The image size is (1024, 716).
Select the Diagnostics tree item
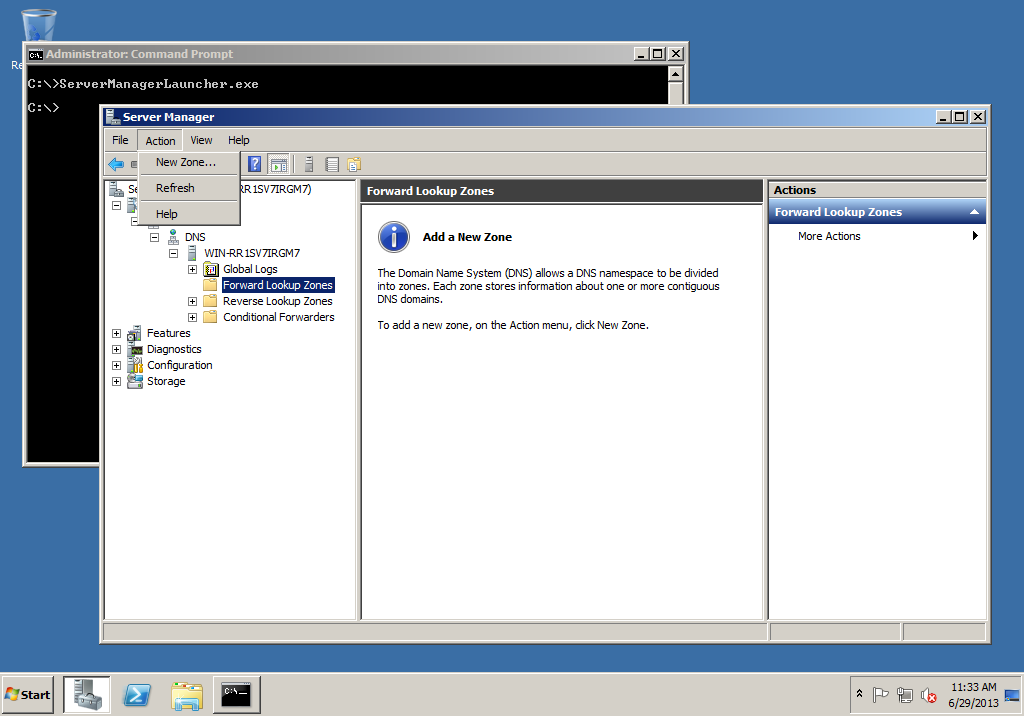pyautogui.click(x=174, y=349)
